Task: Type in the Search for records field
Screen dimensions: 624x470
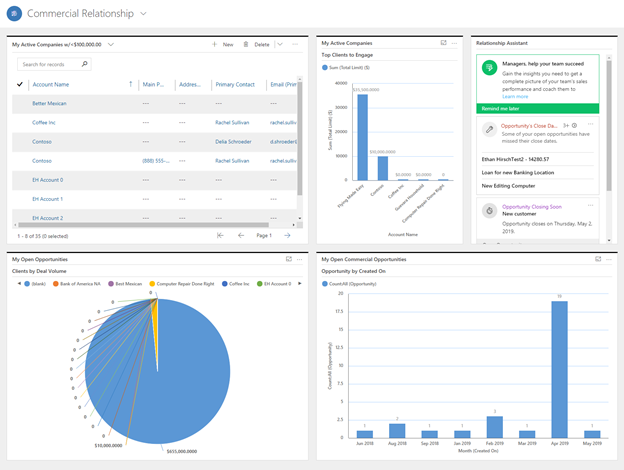Action: click(x=50, y=64)
